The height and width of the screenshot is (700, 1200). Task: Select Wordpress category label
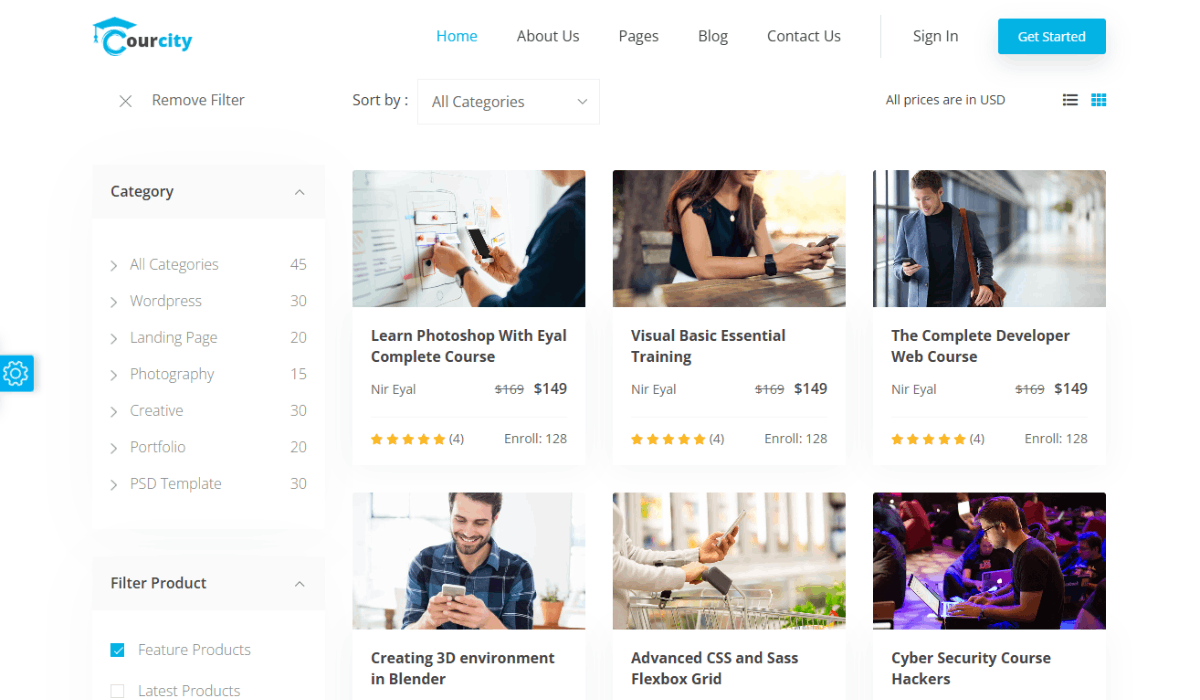(x=166, y=301)
